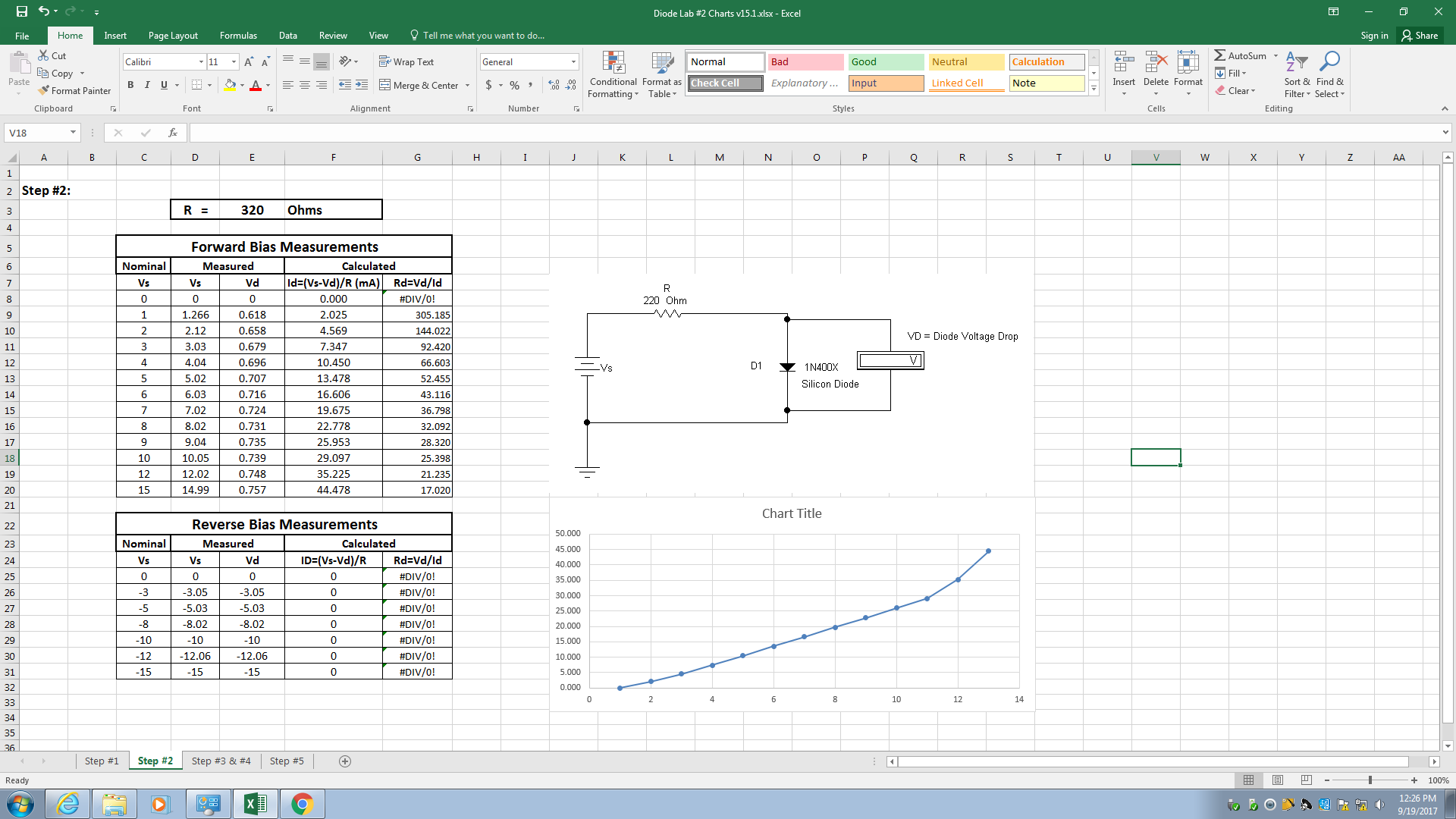The image size is (1456, 819).
Task: Click the Undo arrow icon
Action: pos(44,12)
